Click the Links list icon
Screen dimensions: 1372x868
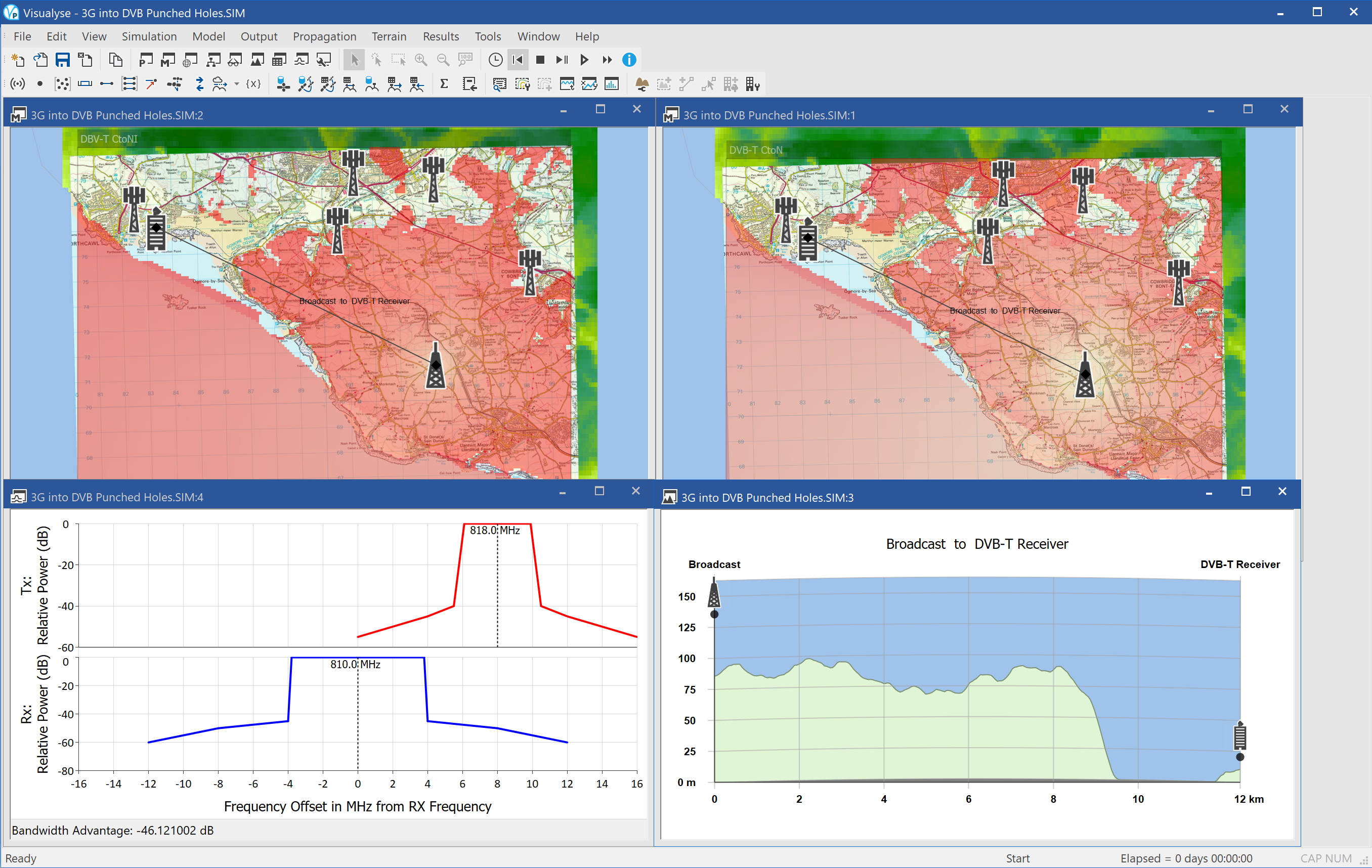coord(130,84)
